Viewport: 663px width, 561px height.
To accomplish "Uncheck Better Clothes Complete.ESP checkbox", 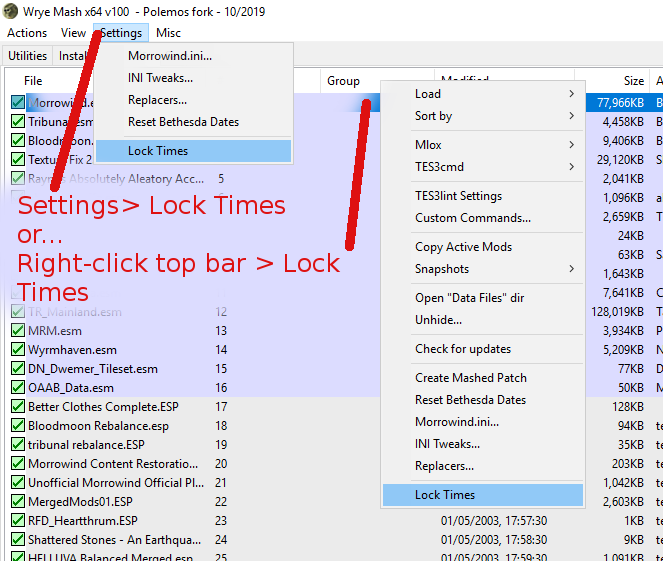I will [x=18, y=406].
